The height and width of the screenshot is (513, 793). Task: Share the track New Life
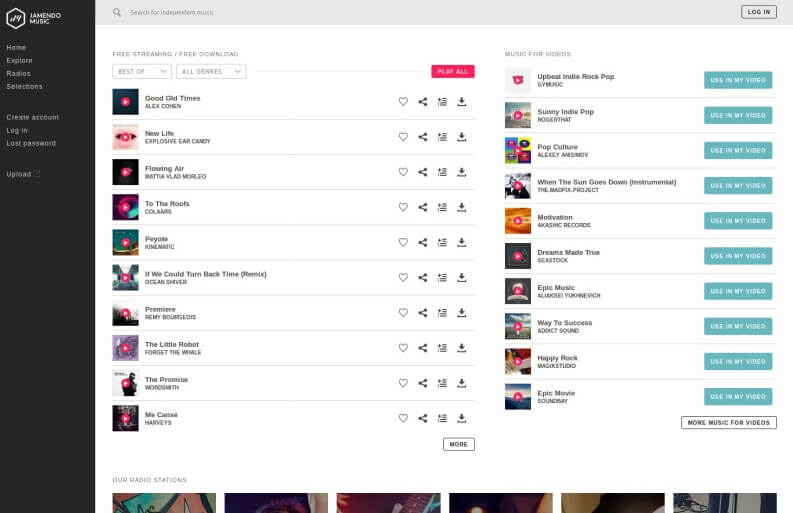423,137
